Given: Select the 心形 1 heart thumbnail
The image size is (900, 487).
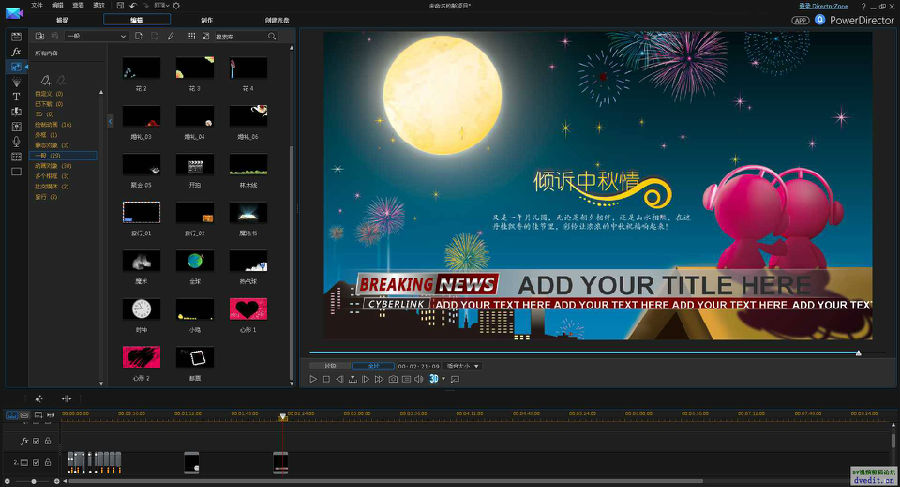Looking at the screenshot, I should click(247, 308).
